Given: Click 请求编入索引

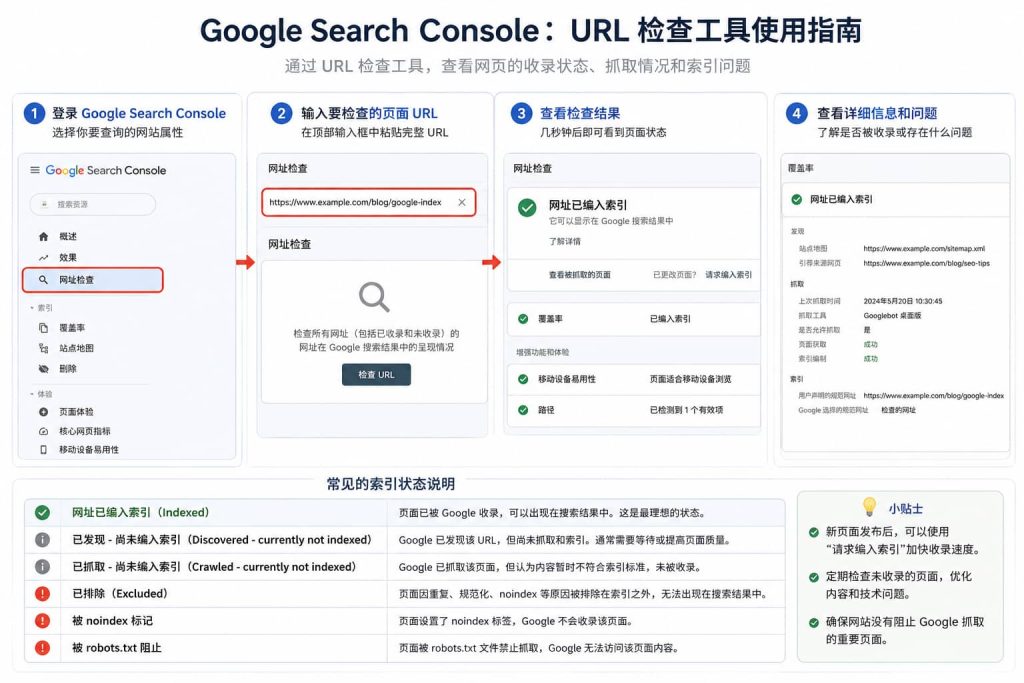Looking at the screenshot, I should 728,275.
